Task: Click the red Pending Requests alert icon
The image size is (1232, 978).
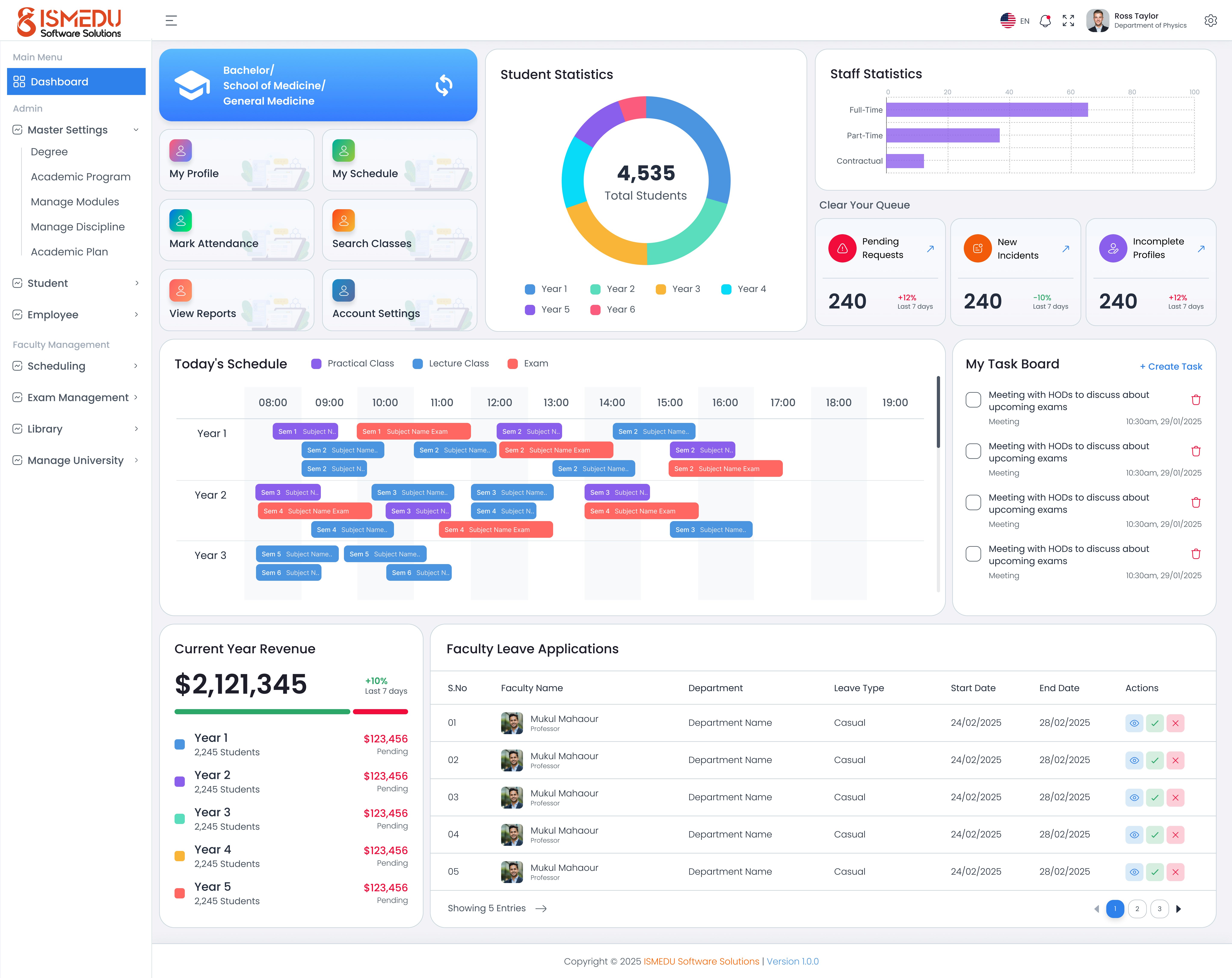Action: point(842,249)
